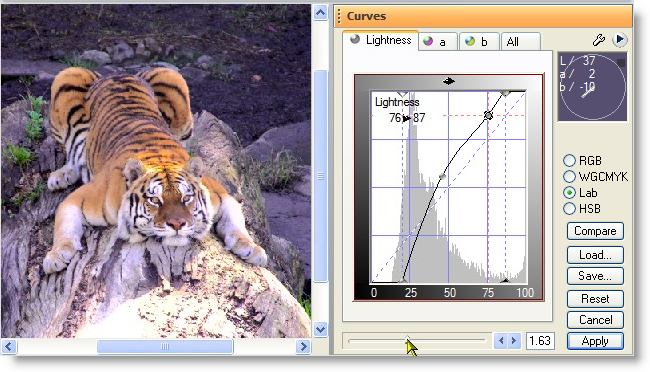This screenshot has height=372, width=650.
Task: Click the image scroll up arrow
Action: click(320, 12)
